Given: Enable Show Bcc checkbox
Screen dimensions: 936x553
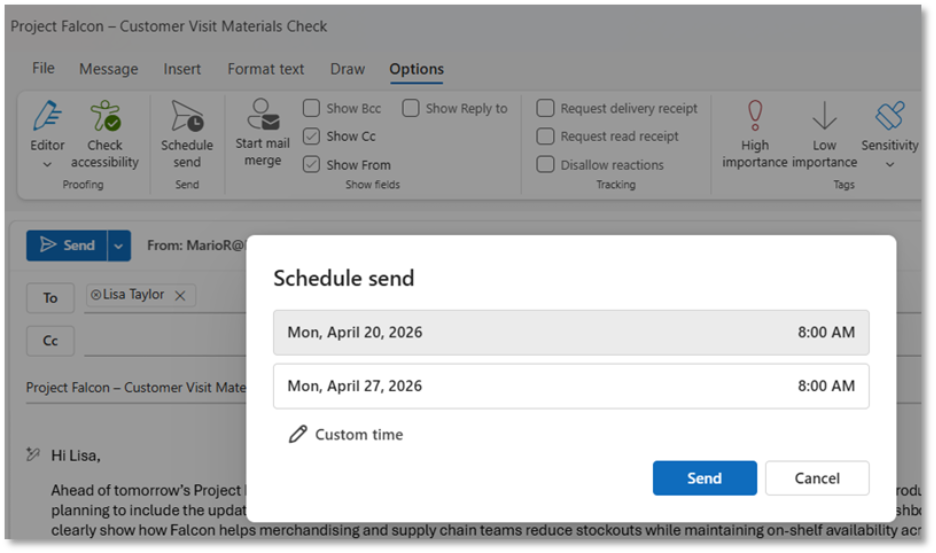Looking at the screenshot, I should click(x=311, y=108).
